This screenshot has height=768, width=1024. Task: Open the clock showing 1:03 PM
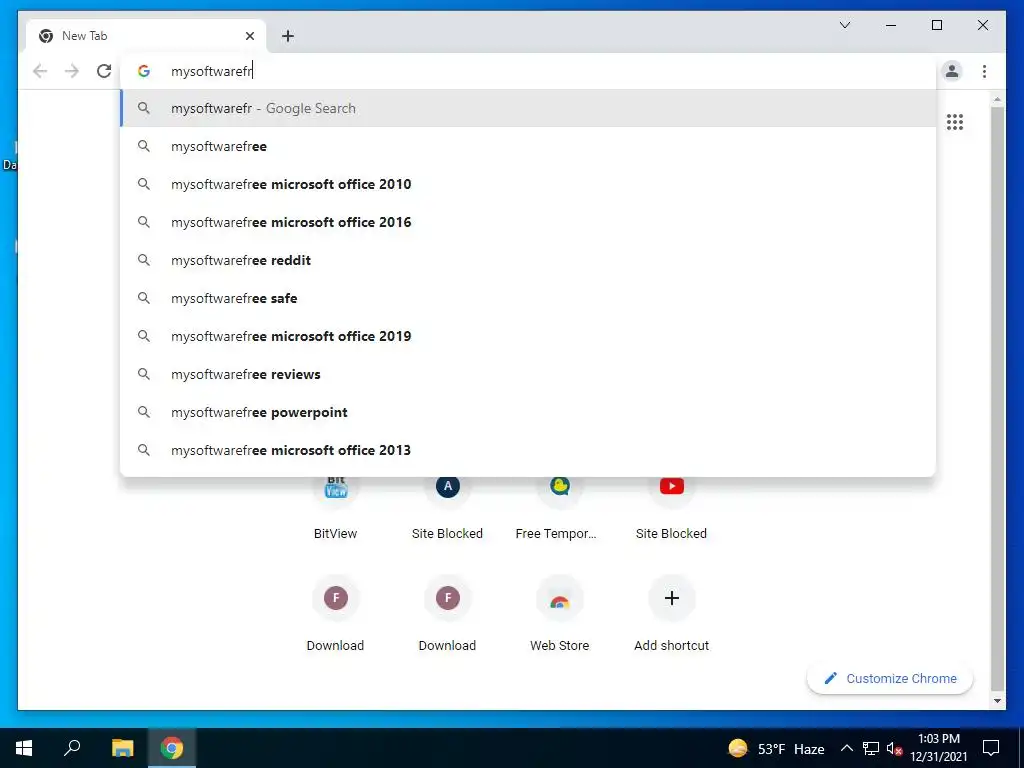[938, 748]
